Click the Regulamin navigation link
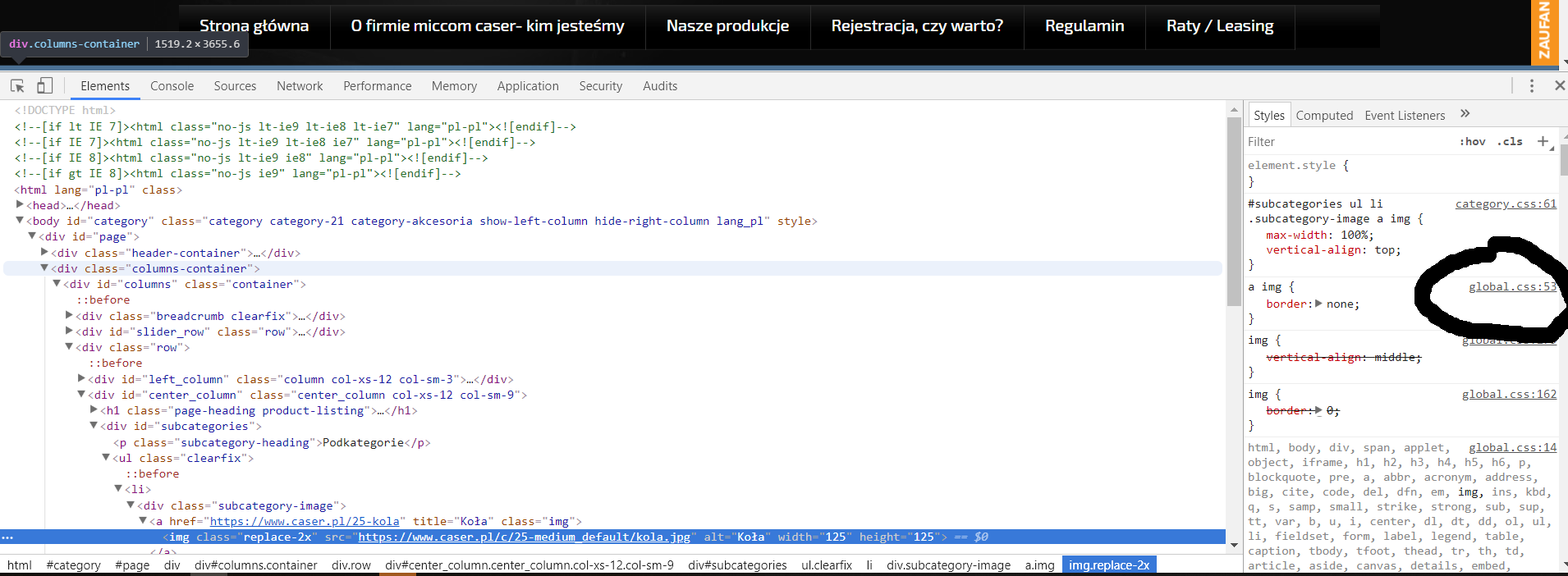This screenshot has height=576, width=1568. point(1084,26)
